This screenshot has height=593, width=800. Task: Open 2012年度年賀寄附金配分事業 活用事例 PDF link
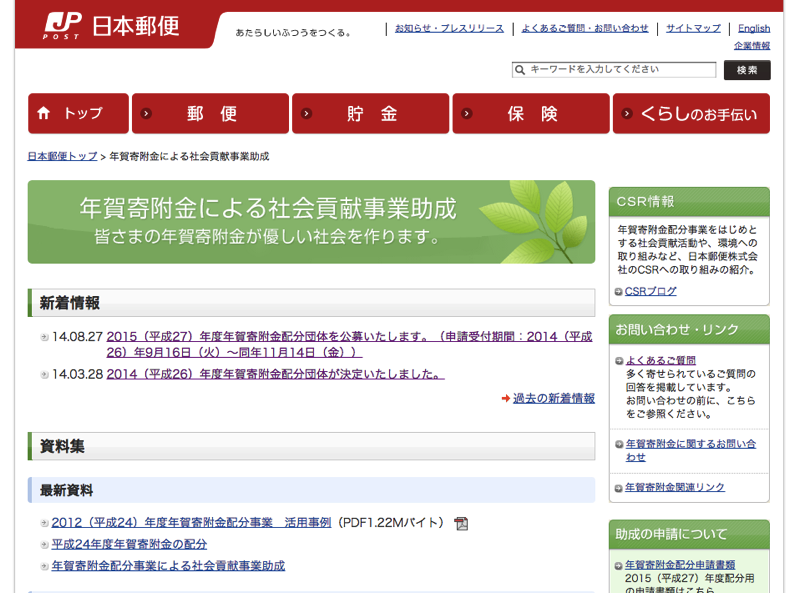pyautogui.click(x=191, y=523)
